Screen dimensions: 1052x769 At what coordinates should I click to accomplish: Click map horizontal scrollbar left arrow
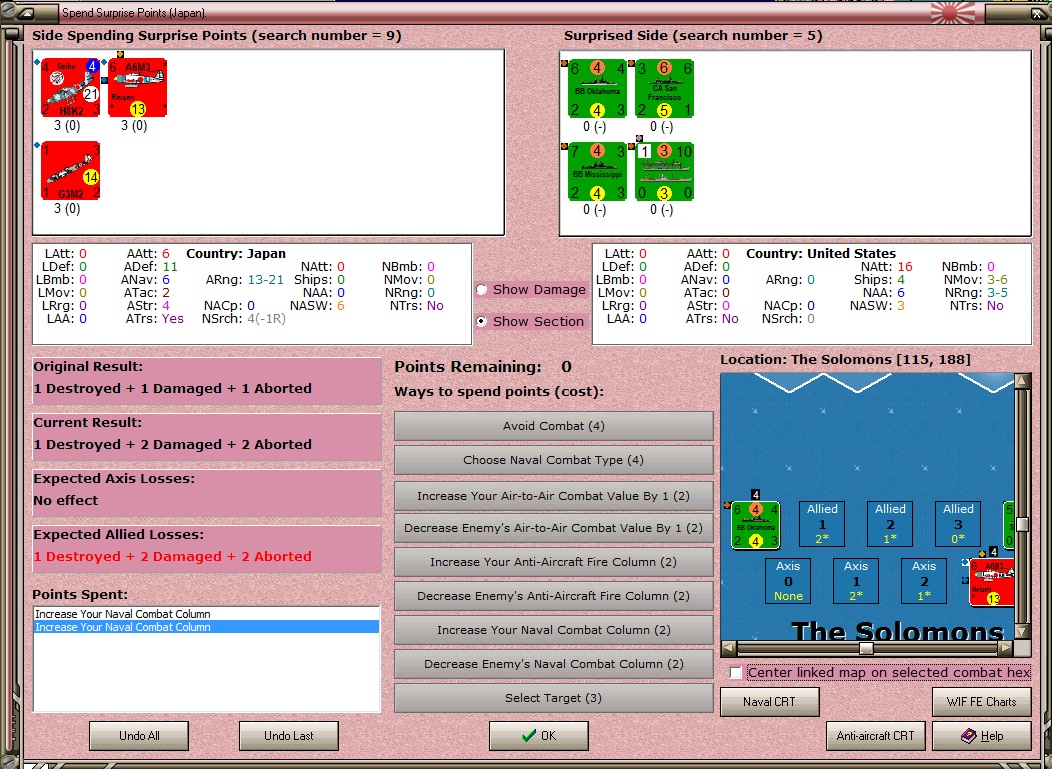(729, 648)
